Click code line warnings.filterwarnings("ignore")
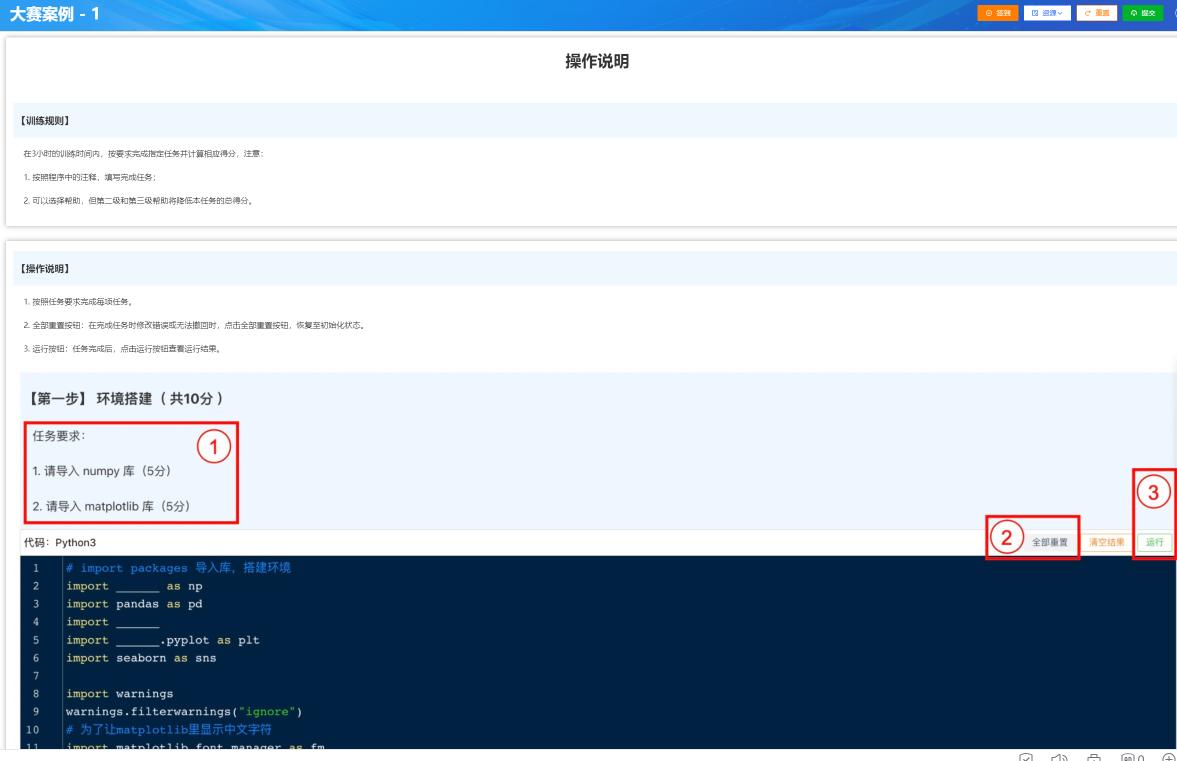The height and width of the screenshot is (761, 1177). click(x=183, y=711)
